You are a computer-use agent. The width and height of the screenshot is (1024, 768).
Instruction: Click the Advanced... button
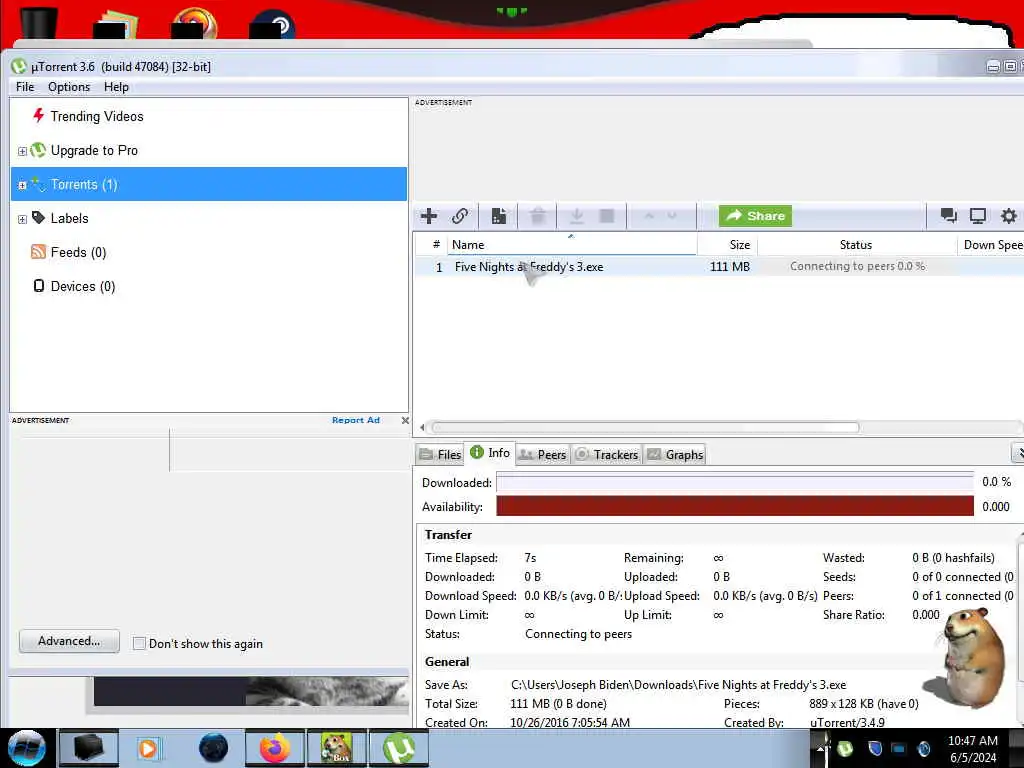point(69,641)
